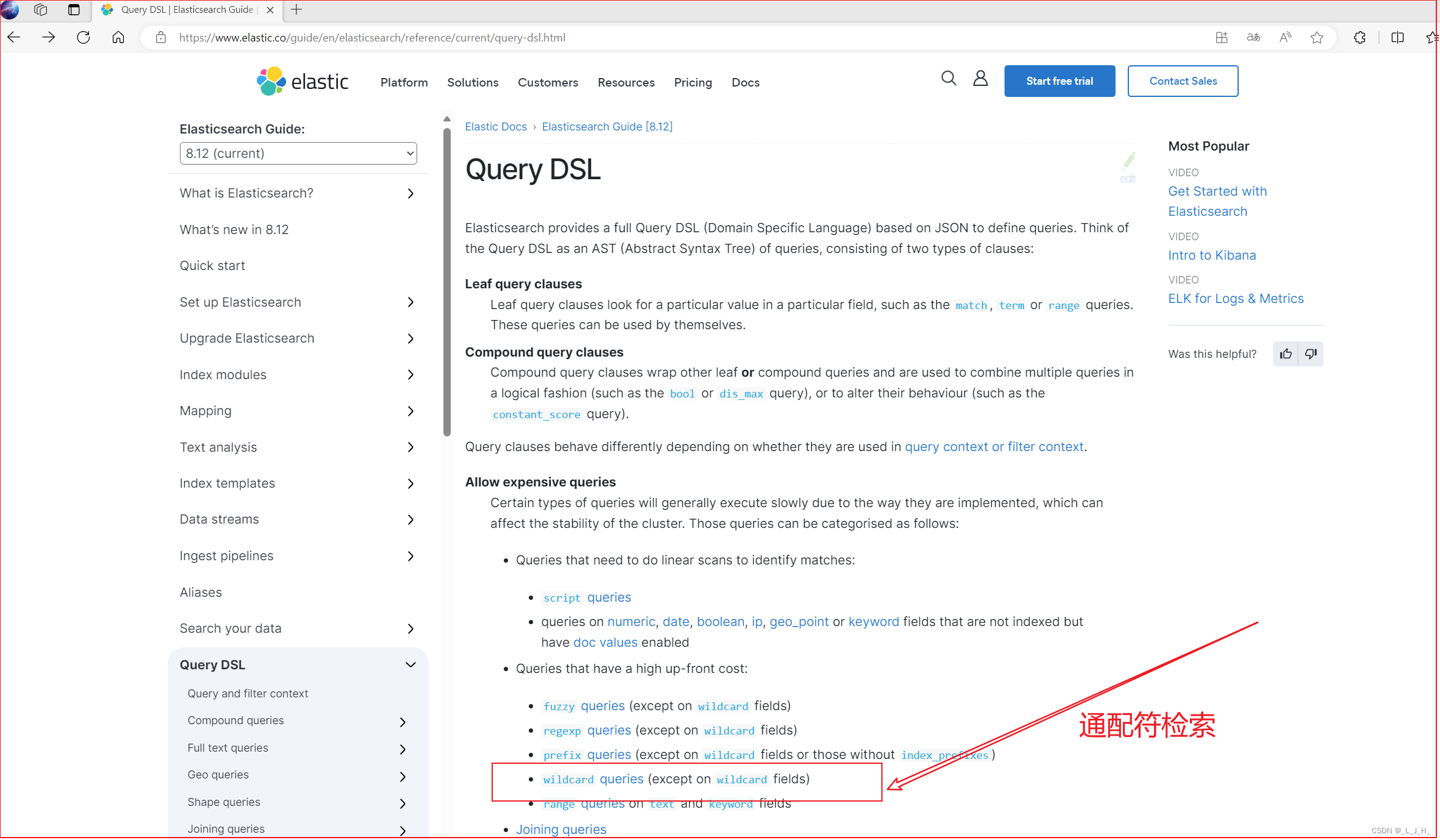The width and height of the screenshot is (1440, 840).
Task: Open the fuzzy queries link
Action: 584,706
